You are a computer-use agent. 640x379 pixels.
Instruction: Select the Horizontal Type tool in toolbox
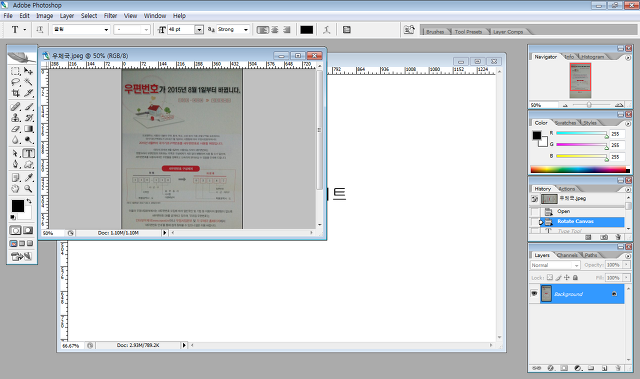[28, 153]
